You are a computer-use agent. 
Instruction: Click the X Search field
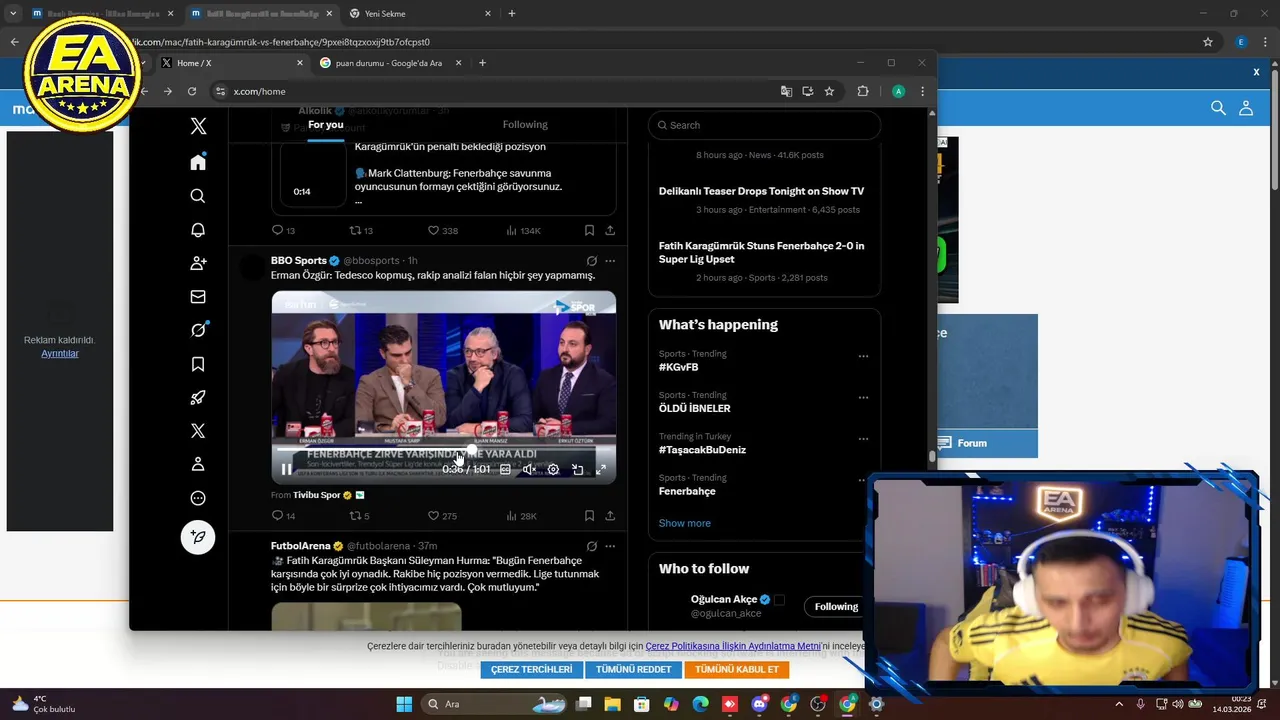pyautogui.click(x=764, y=125)
